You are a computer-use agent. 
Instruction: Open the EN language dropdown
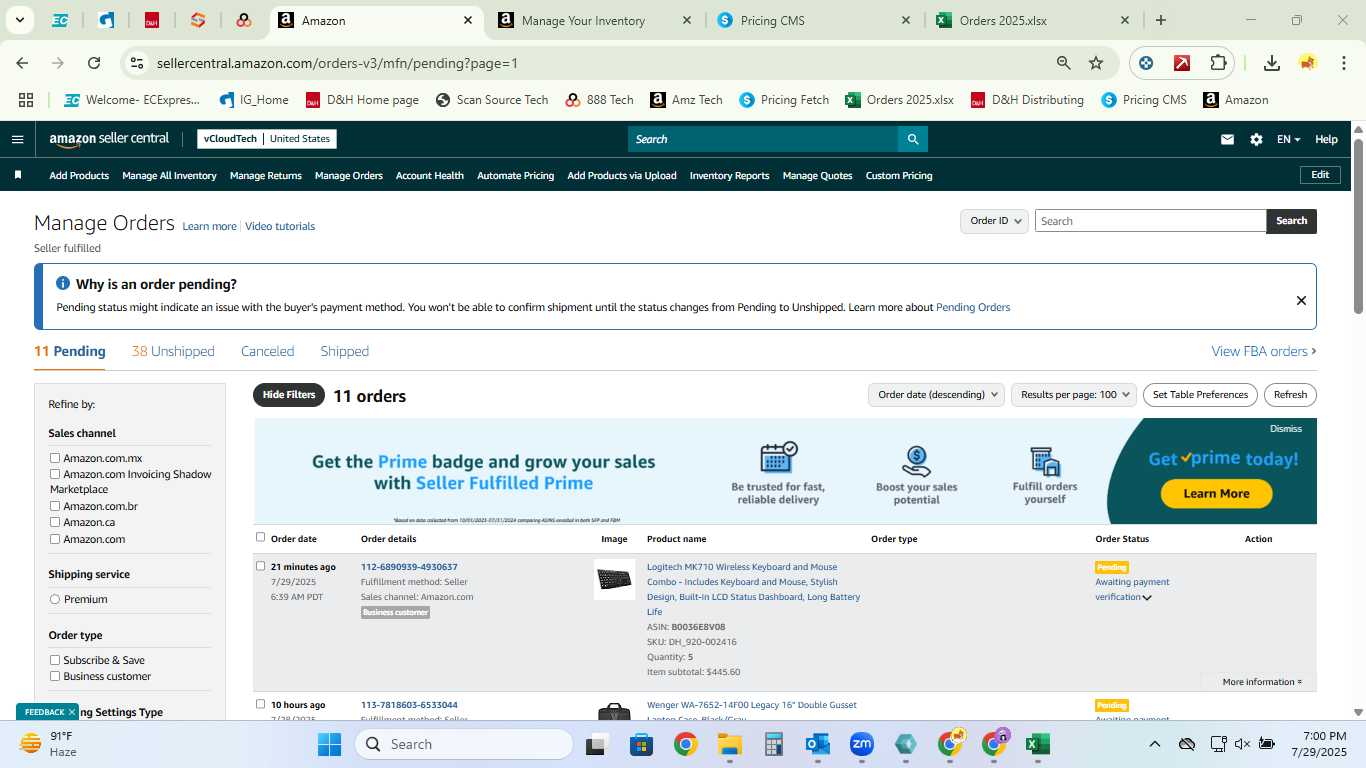[x=1288, y=139]
